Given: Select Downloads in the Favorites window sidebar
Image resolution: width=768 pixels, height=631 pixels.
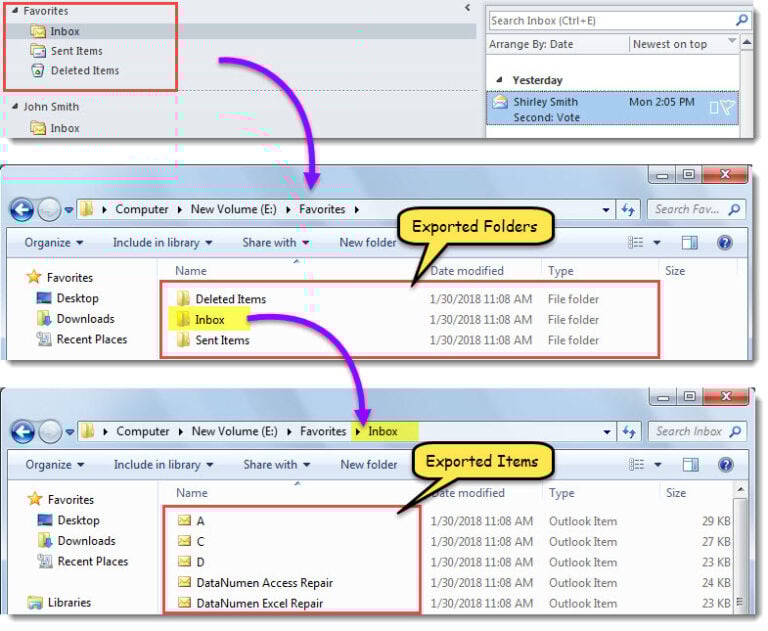Looking at the screenshot, I should (76, 319).
